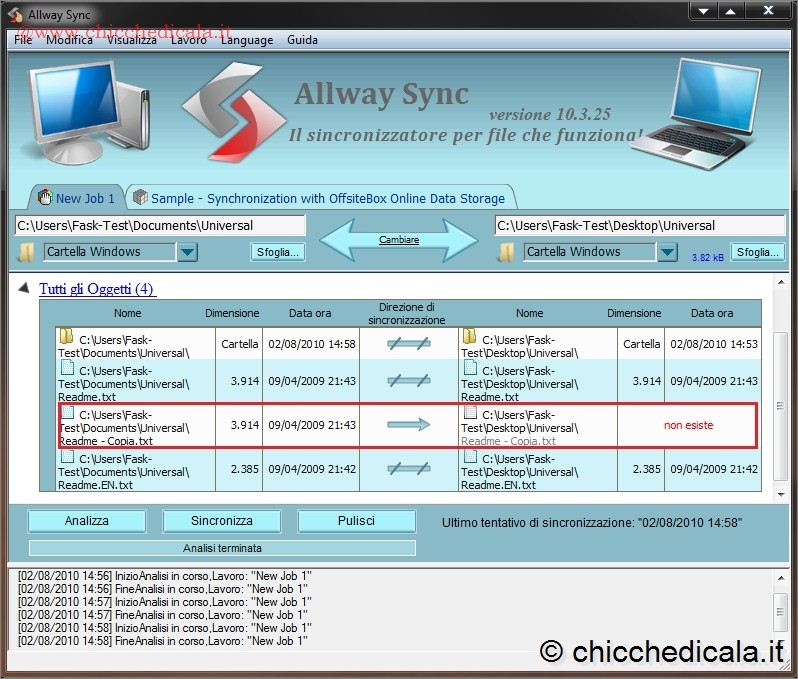The height and width of the screenshot is (679, 798).
Task: Click the left path field with Documents\Universal
Action: tap(160, 226)
